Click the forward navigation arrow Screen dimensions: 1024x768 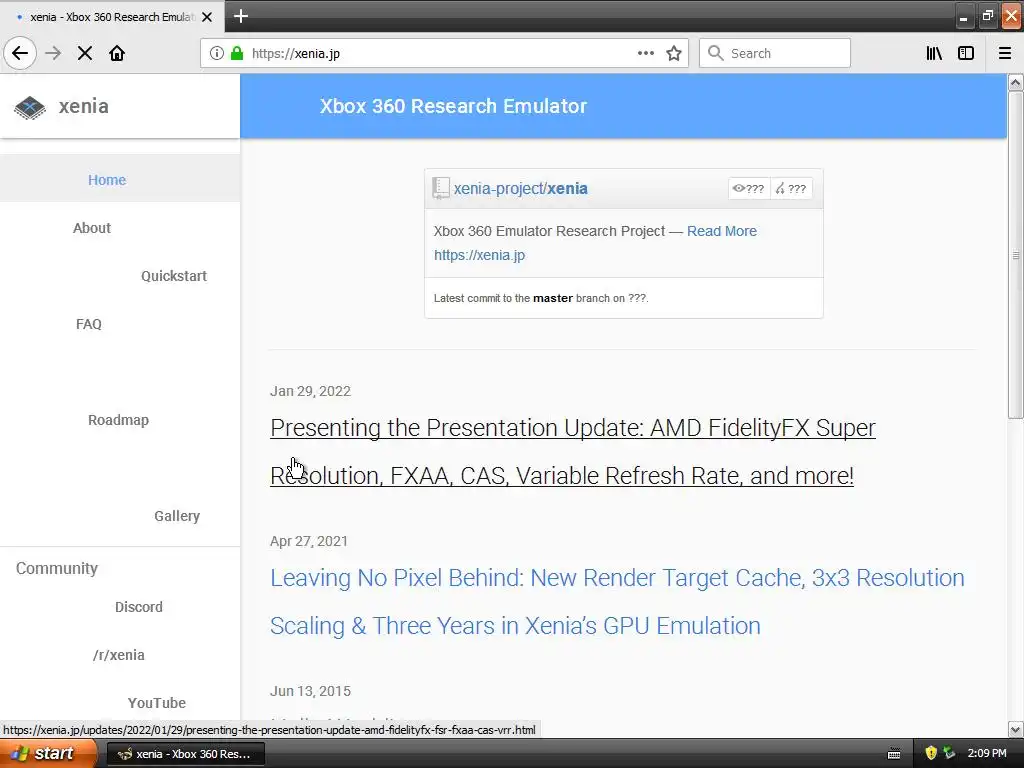click(53, 53)
